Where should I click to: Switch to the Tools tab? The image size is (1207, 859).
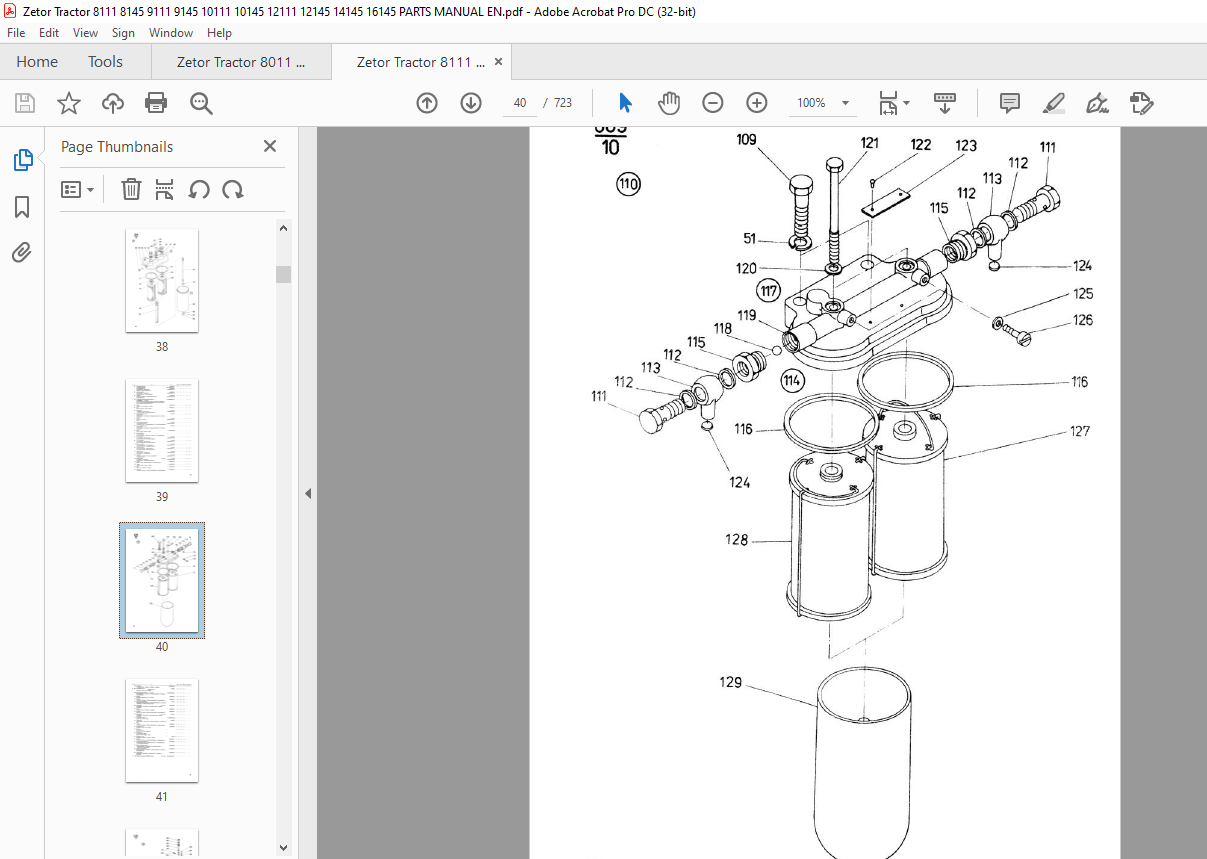point(105,62)
